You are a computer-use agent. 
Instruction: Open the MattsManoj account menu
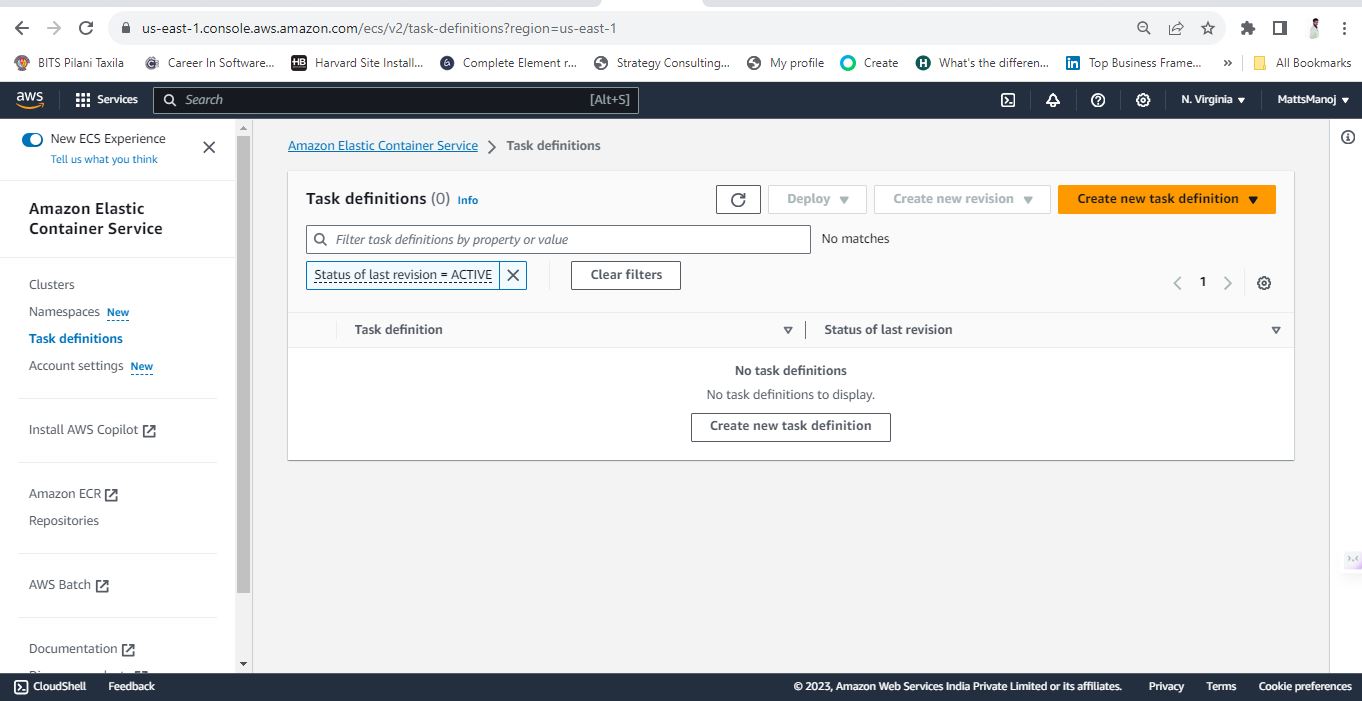point(1313,100)
